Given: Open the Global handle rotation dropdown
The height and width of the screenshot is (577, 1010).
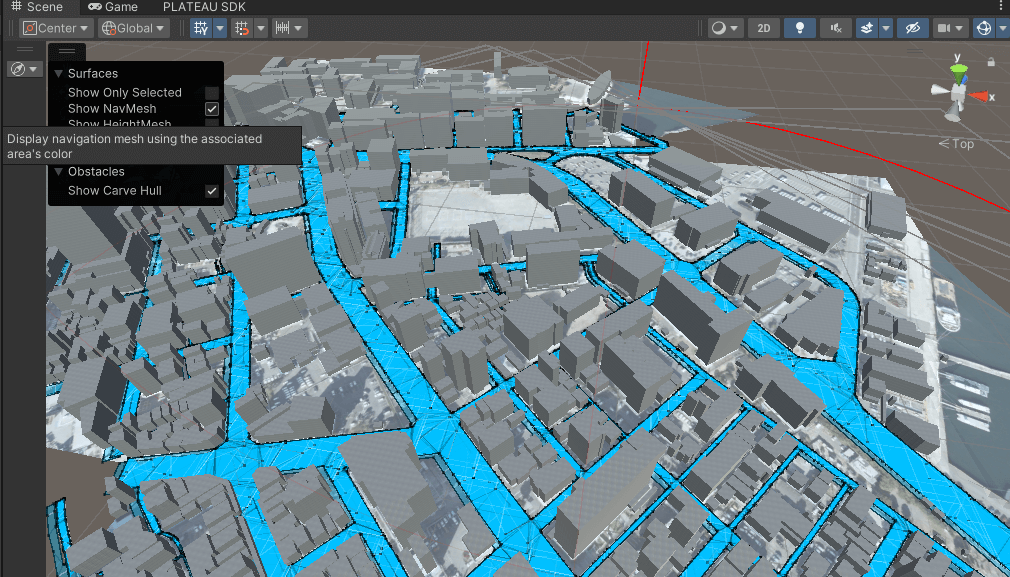Looking at the screenshot, I should (134, 28).
